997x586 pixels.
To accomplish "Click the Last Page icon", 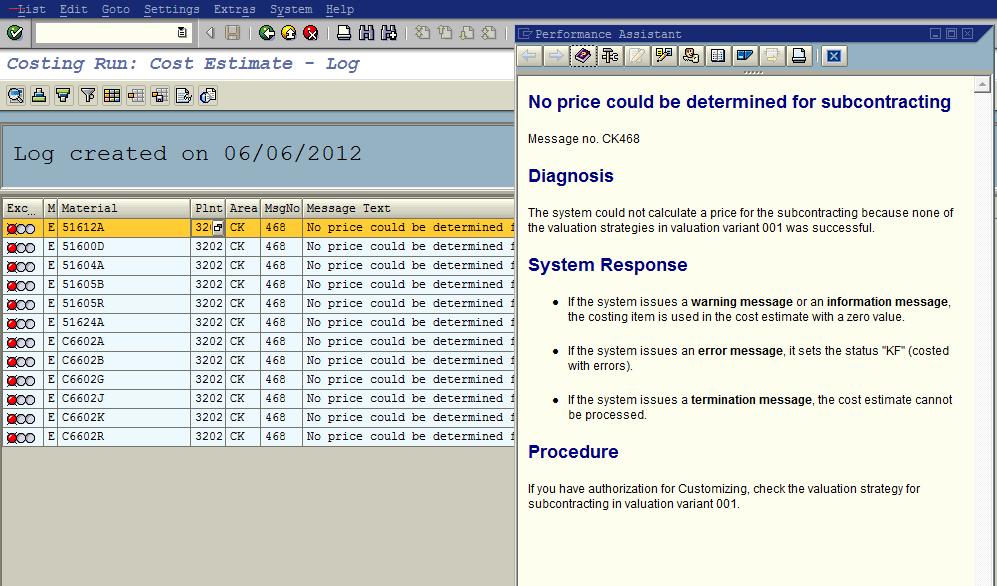I will tap(489, 32).
